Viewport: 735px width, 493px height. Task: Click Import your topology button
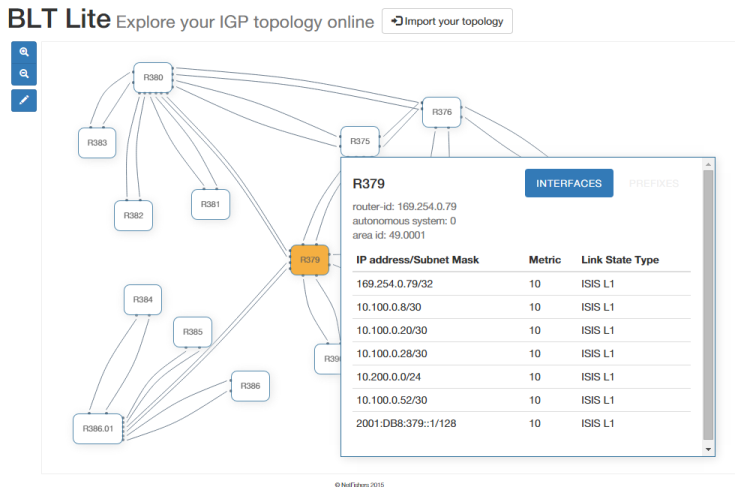coord(447,21)
